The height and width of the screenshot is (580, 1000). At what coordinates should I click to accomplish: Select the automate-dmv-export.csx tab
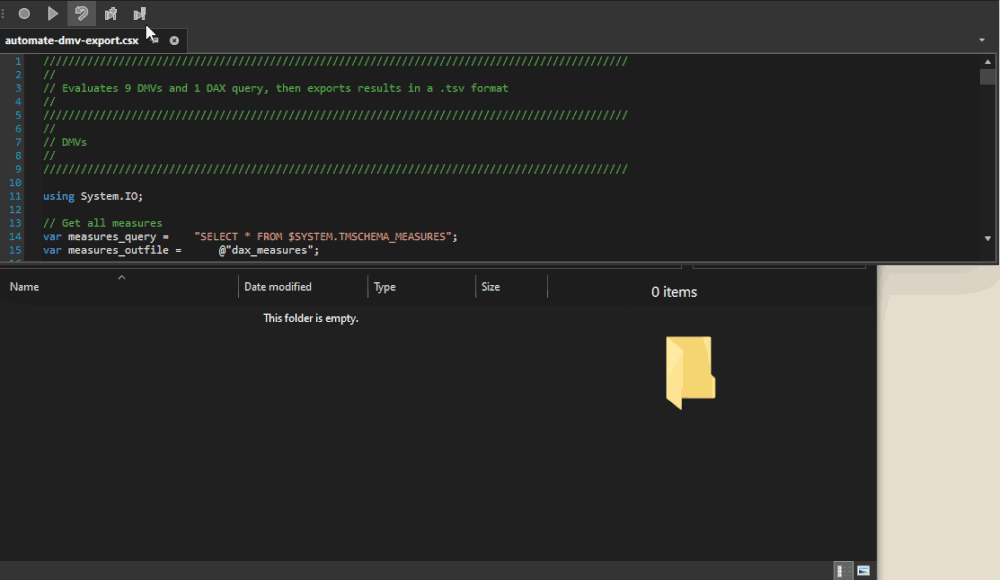pos(70,40)
